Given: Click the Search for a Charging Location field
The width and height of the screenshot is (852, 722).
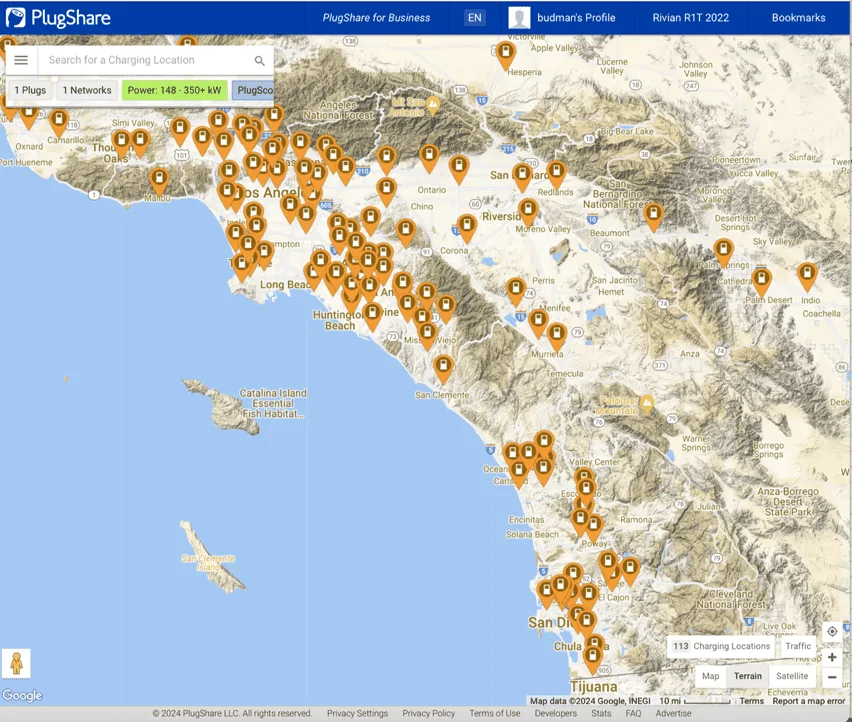Looking at the screenshot, I should [147, 60].
